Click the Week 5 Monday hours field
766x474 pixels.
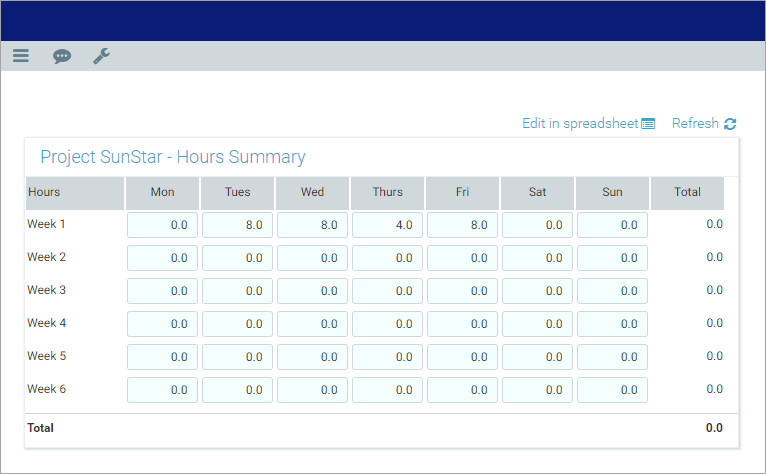click(x=162, y=357)
